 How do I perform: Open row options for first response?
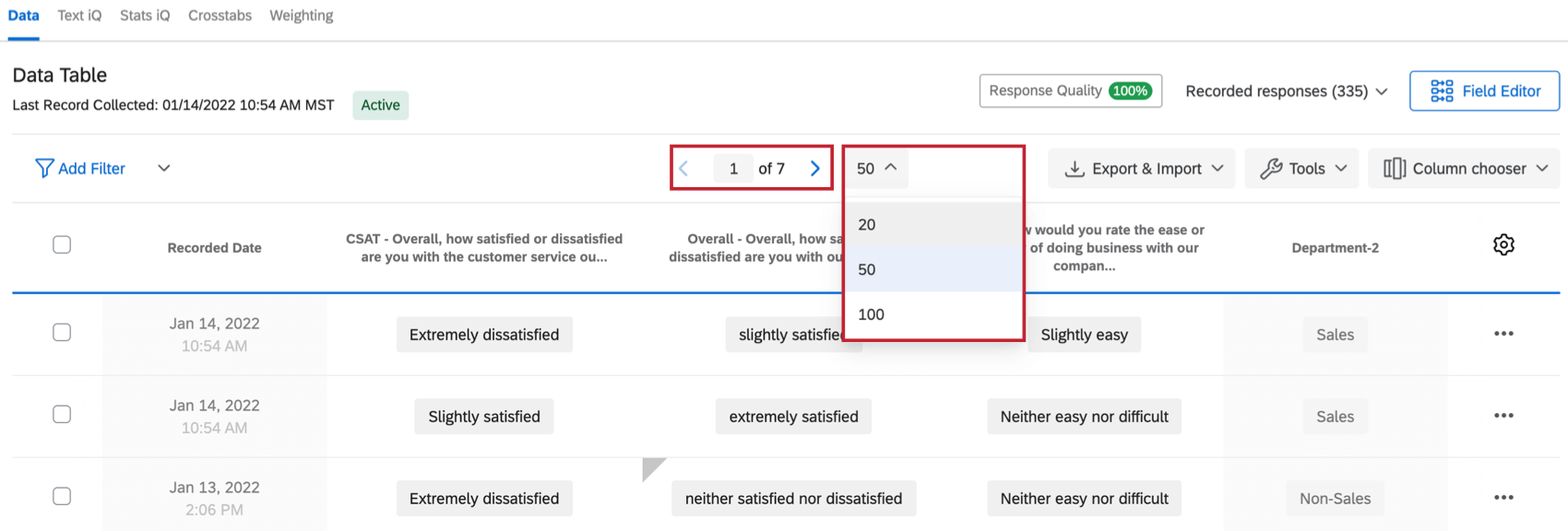(x=1503, y=334)
